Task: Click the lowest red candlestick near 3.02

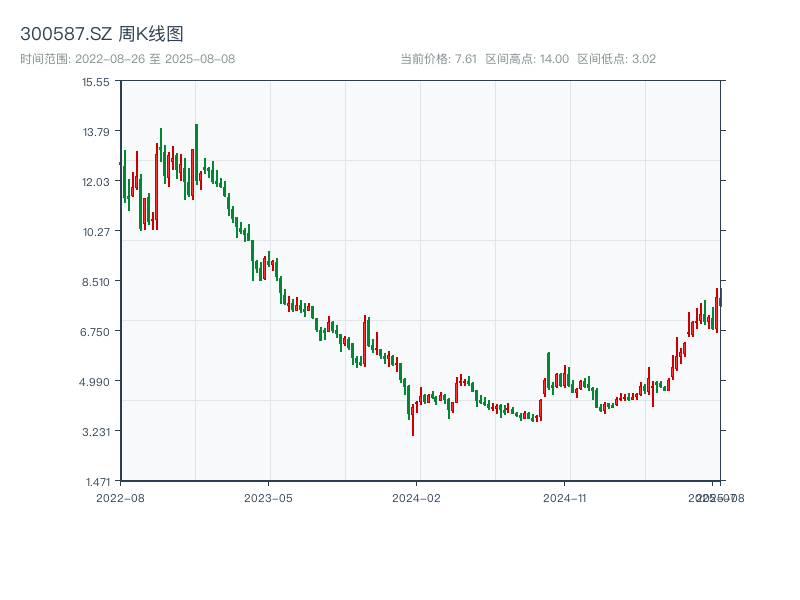Action: coord(413,419)
